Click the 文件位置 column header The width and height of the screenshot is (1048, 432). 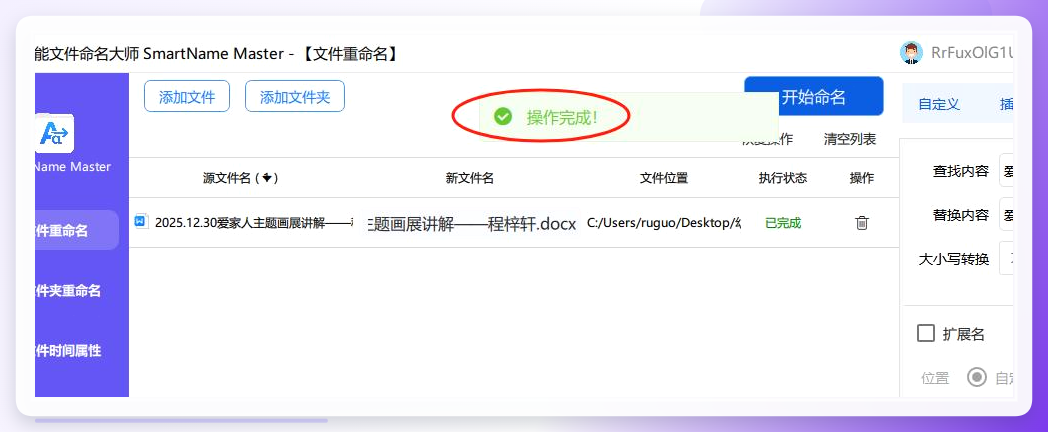click(664, 178)
